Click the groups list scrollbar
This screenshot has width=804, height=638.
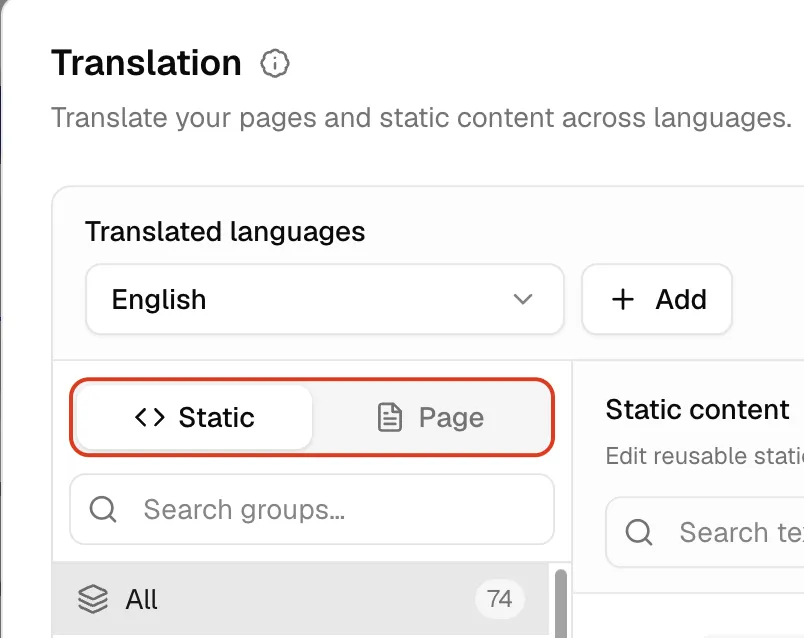(x=561, y=604)
